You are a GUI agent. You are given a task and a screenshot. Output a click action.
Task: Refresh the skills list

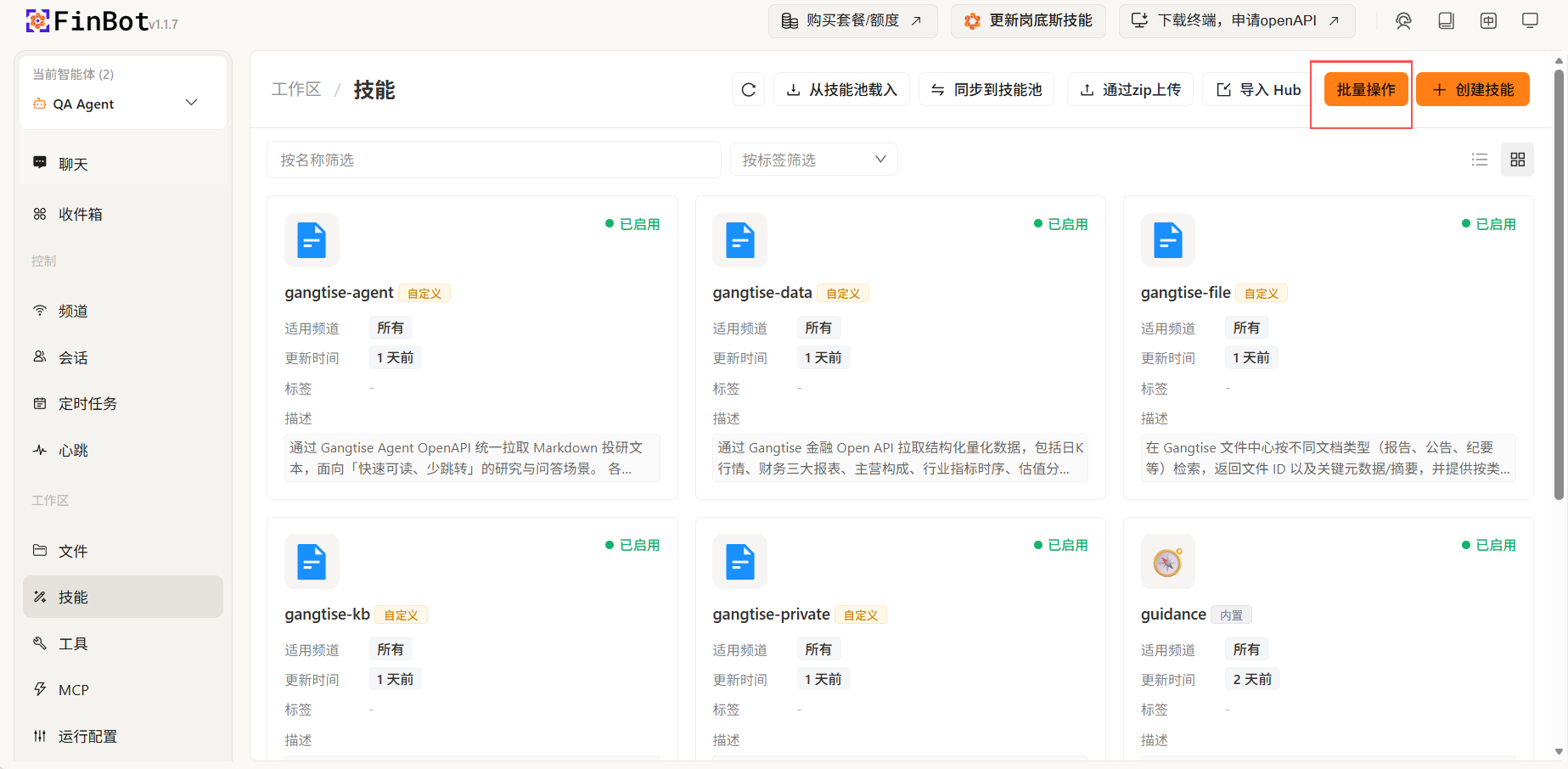pos(748,89)
